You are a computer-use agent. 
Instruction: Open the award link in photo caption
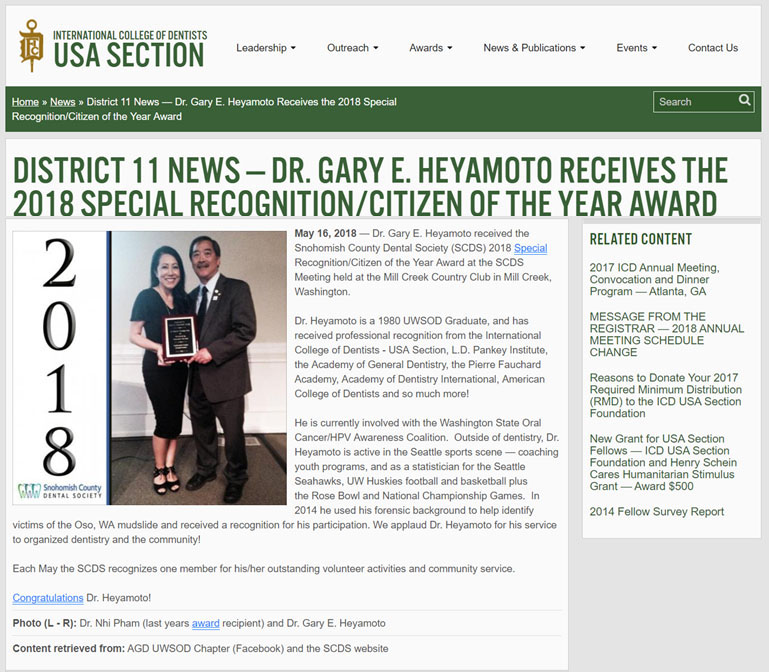pyautogui.click(x=205, y=623)
